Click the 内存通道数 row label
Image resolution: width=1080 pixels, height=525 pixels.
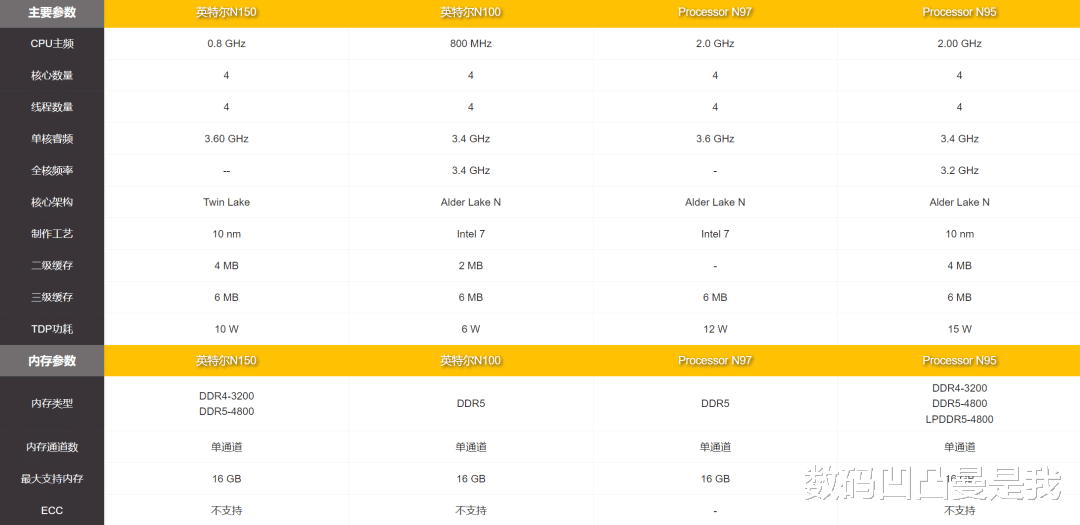52,447
